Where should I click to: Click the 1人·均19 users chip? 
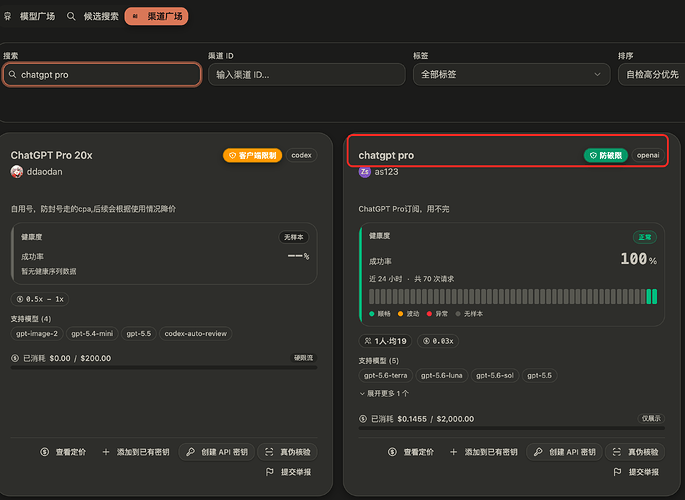pos(385,341)
